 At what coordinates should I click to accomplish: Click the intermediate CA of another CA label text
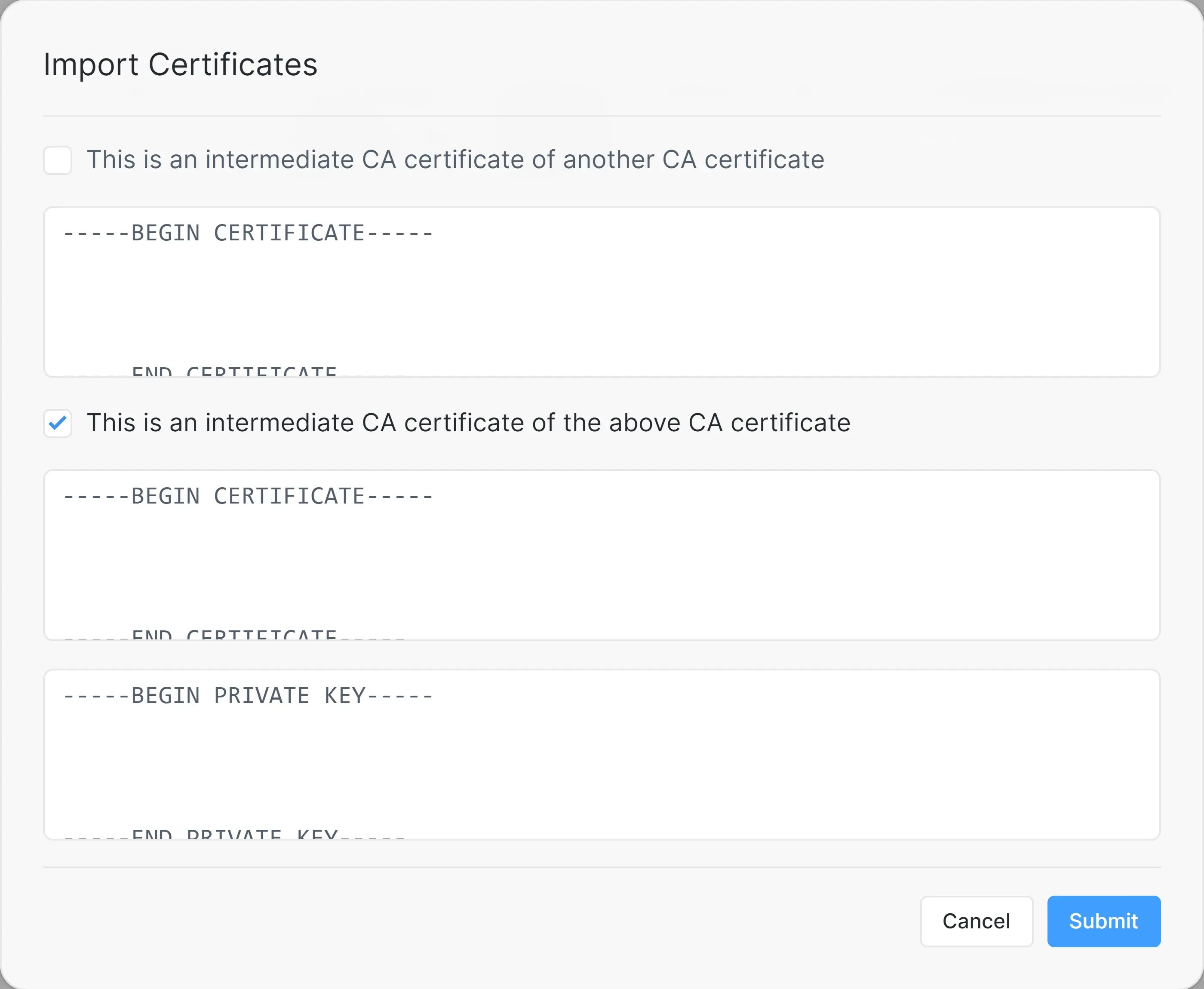[x=456, y=160]
